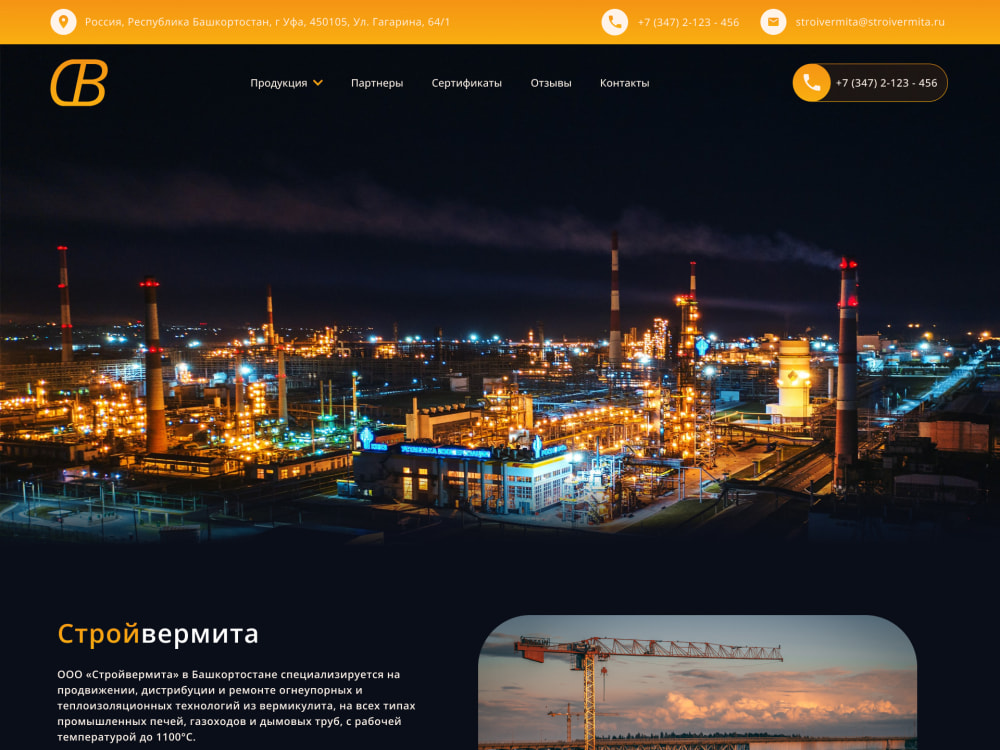Click the paragraph starting ООО «Стройвермита»
This screenshot has height=750, width=1000.
(x=237, y=705)
